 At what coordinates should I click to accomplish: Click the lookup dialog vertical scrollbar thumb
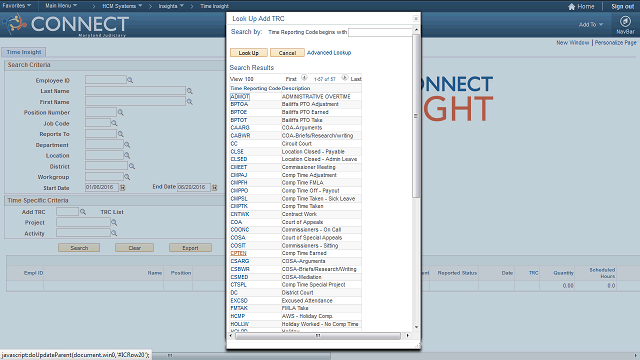point(416,116)
